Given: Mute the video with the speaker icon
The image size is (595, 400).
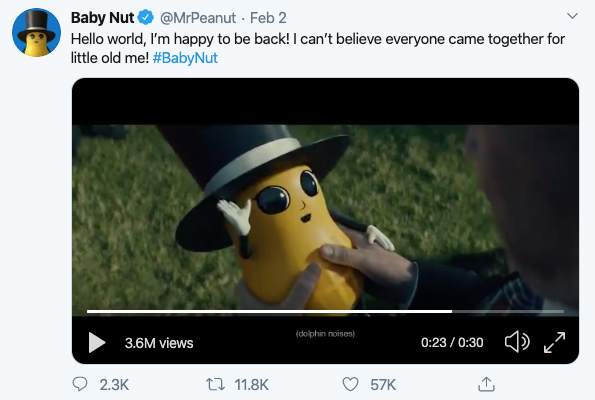Looking at the screenshot, I should coord(517,342).
